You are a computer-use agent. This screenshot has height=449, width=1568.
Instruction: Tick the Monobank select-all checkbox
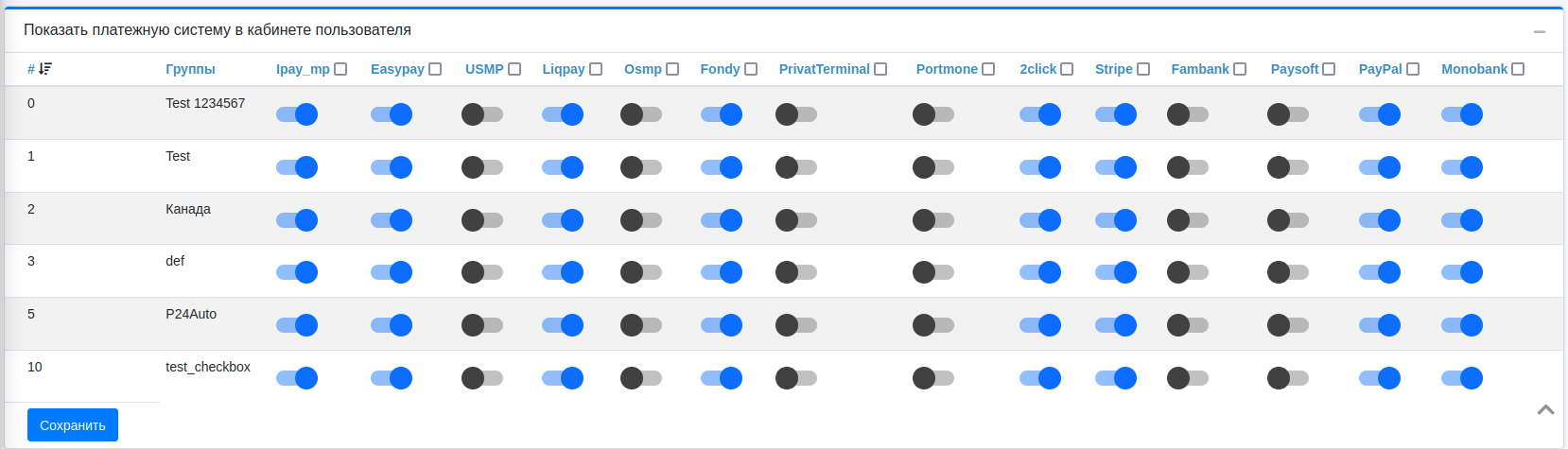tap(1518, 69)
